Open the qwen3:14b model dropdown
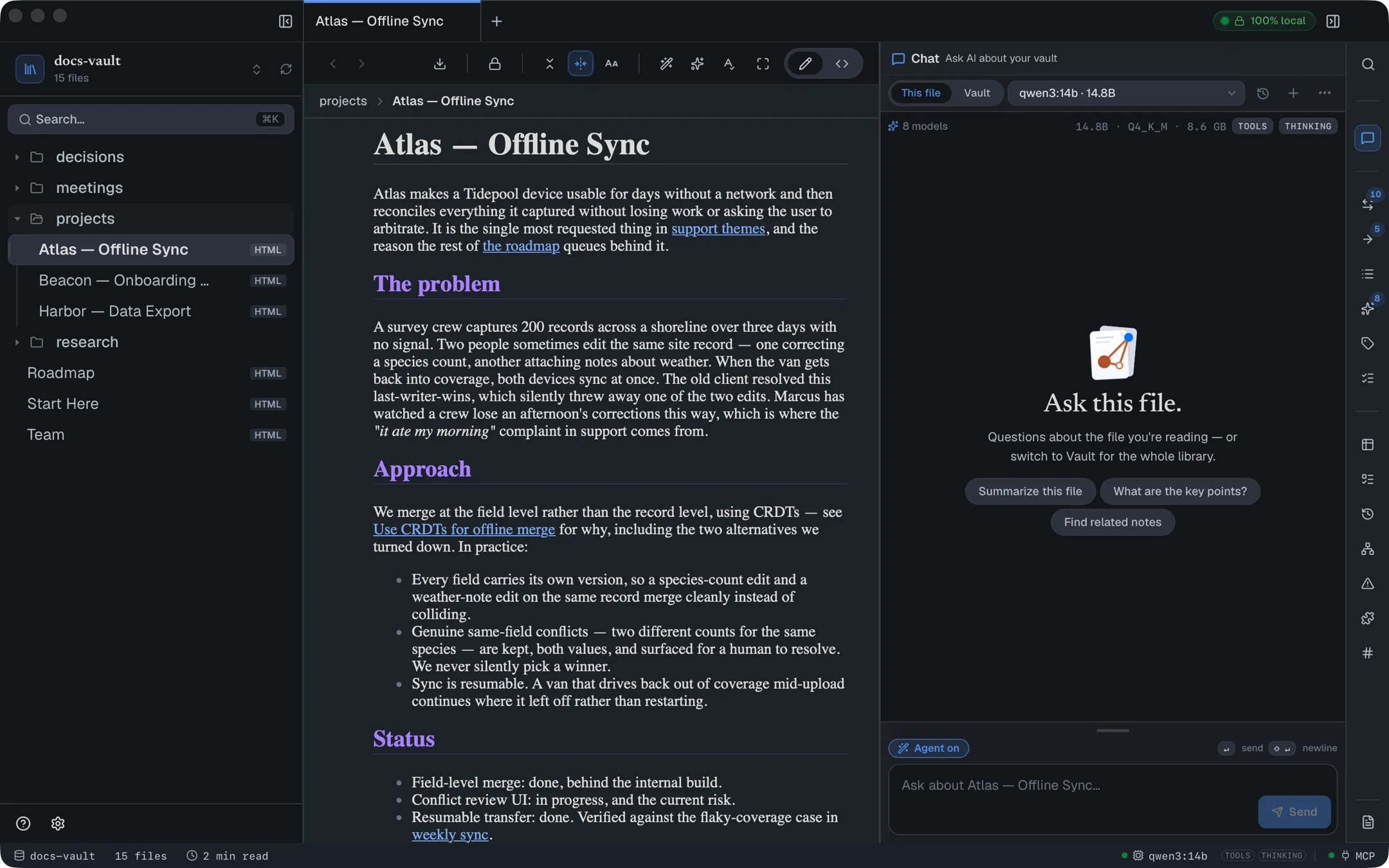Screen dimensions: 1389x868 [x=1126, y=93]
